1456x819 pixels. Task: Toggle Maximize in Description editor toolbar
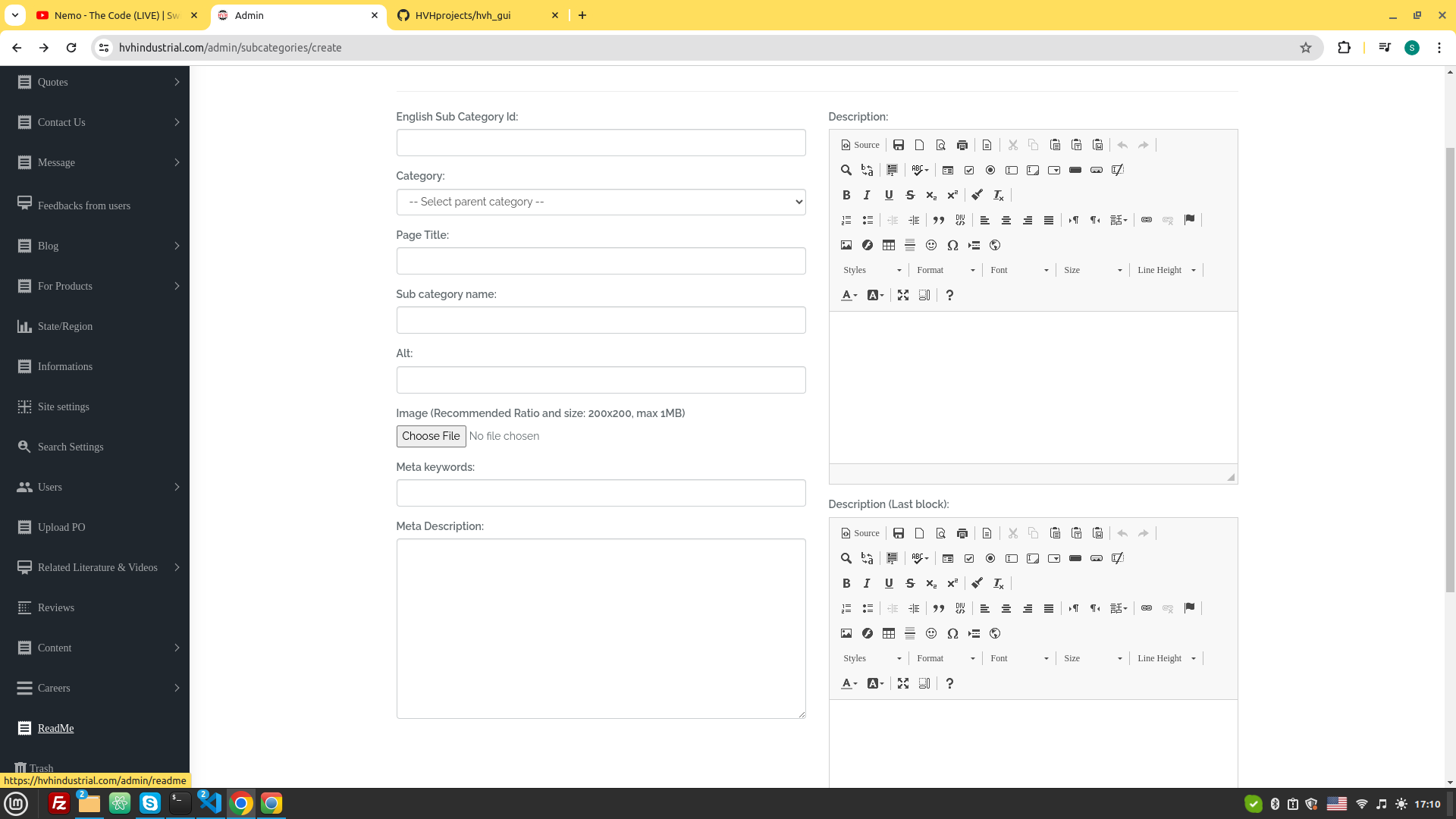click(x=903, y=295)
